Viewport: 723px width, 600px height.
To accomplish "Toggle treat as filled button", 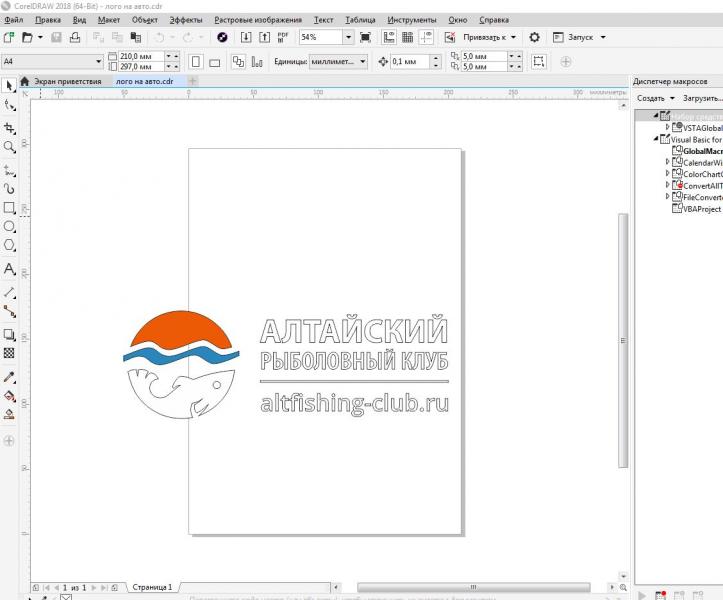I will point(539,61).
